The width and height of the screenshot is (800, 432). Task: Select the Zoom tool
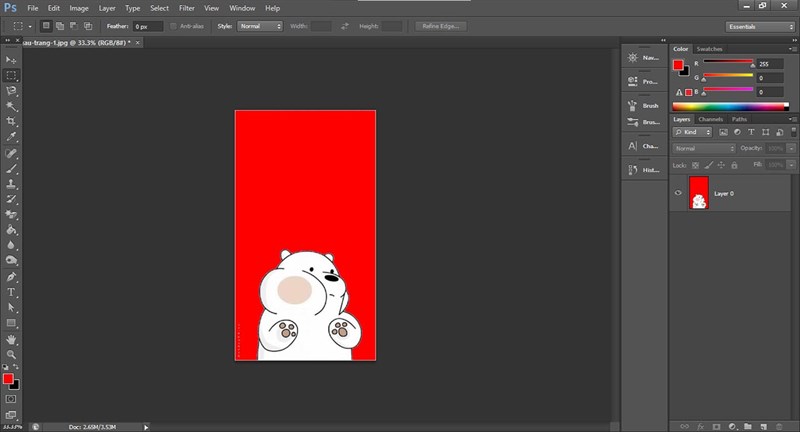coord(11,354)
